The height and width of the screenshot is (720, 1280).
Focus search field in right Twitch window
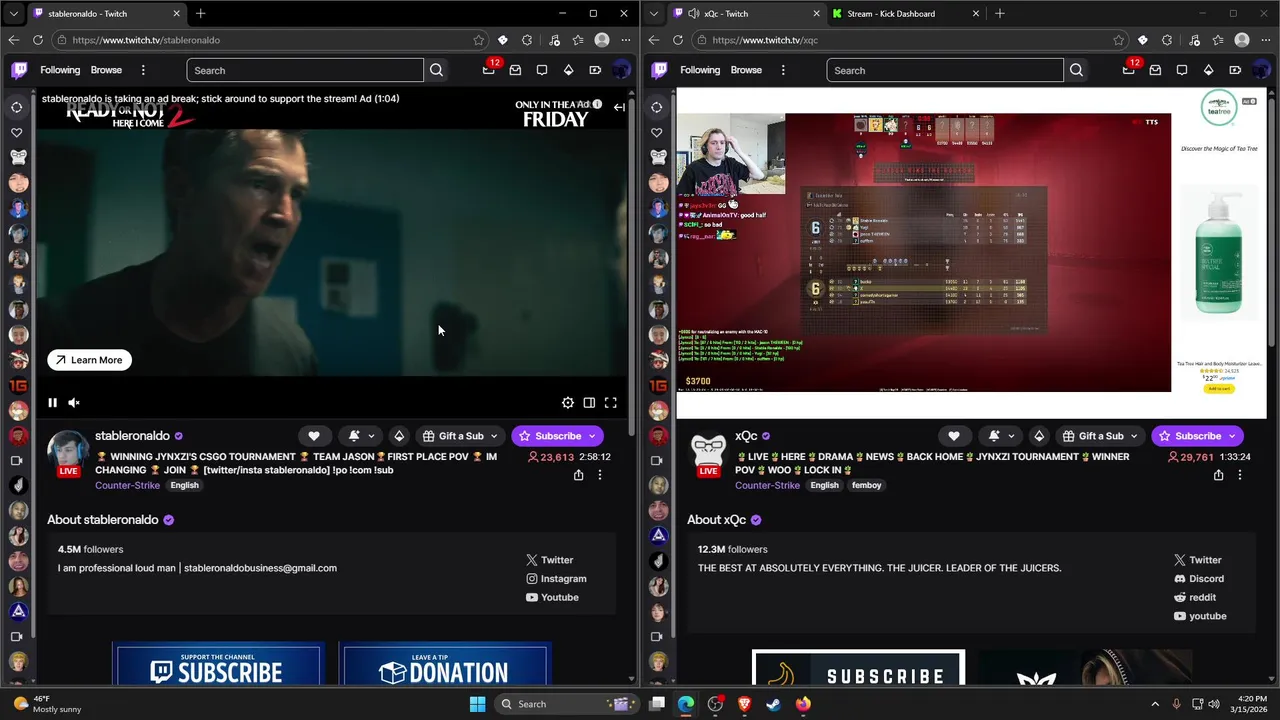point(945,70)
